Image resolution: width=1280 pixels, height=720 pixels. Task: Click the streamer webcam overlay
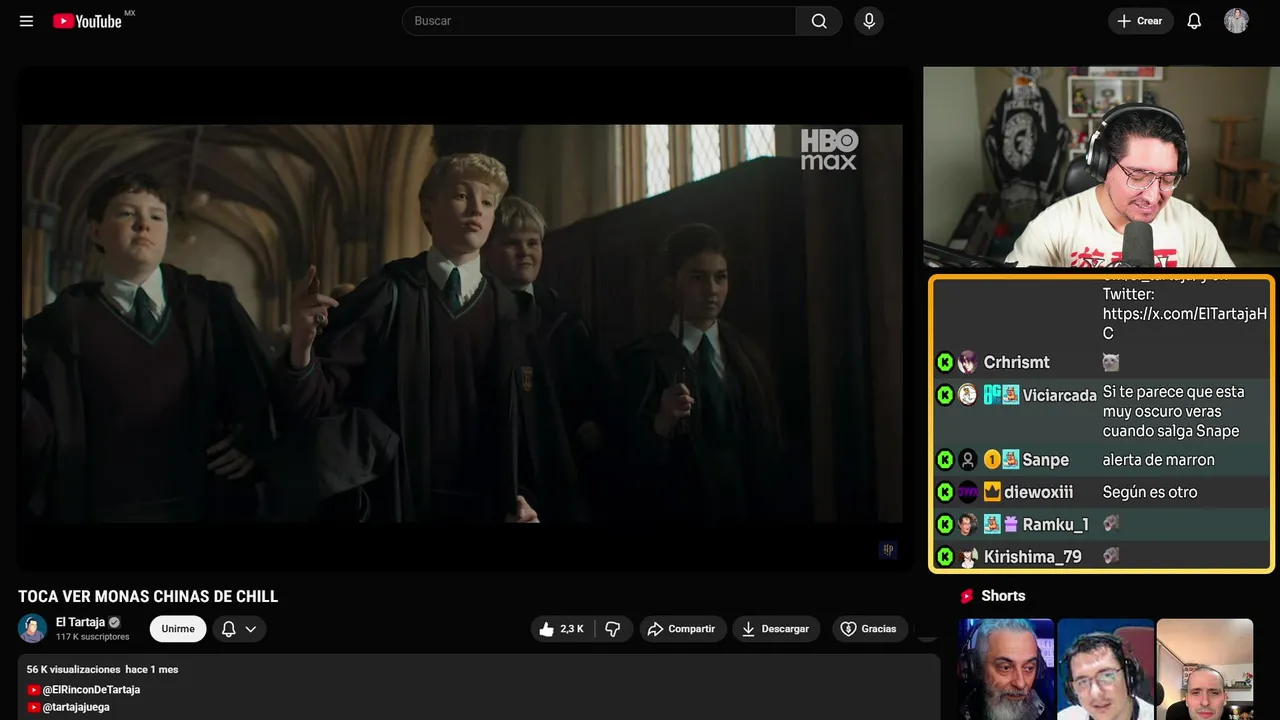tap(1101, 167)
